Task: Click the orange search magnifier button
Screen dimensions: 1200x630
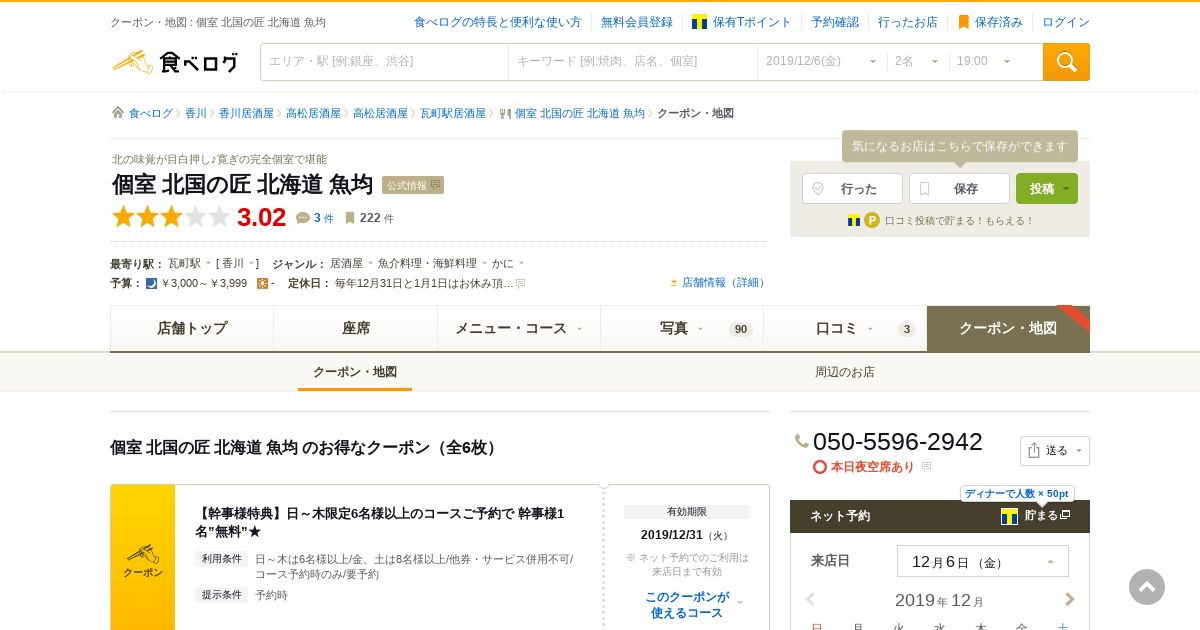Action: (x=1066, y=62)
